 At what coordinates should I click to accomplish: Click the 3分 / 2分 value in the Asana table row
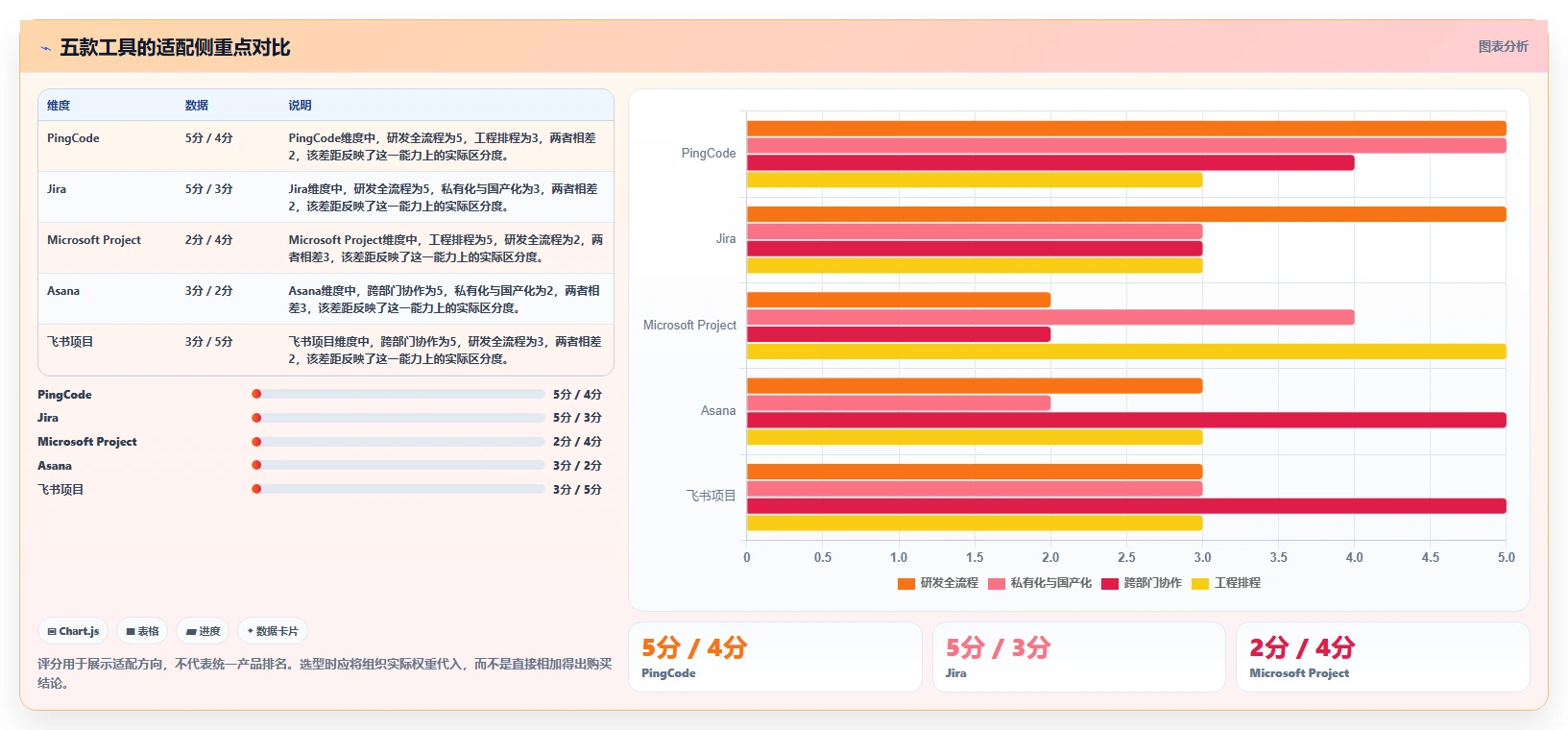click(x=209, y=291)
